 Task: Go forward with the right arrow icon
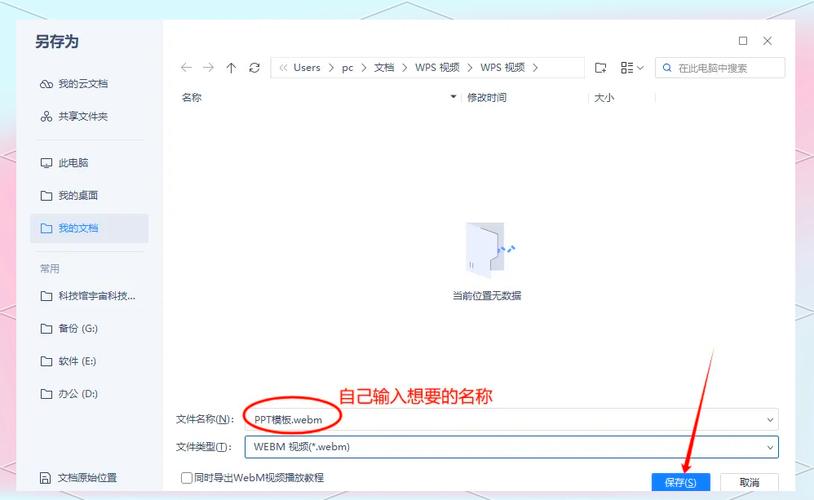208,67
